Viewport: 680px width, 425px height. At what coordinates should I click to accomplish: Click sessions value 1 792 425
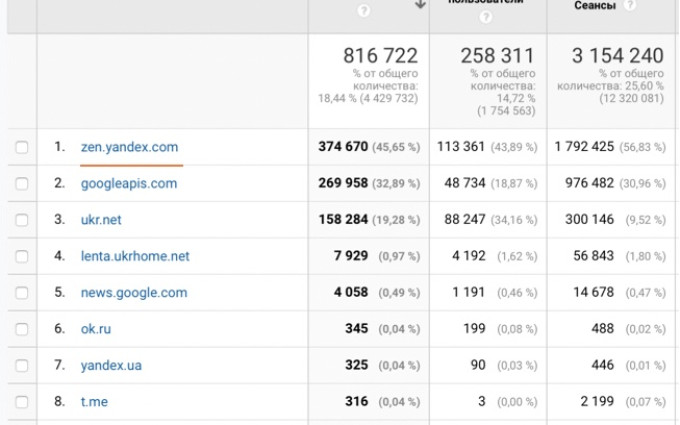[584, 147]
